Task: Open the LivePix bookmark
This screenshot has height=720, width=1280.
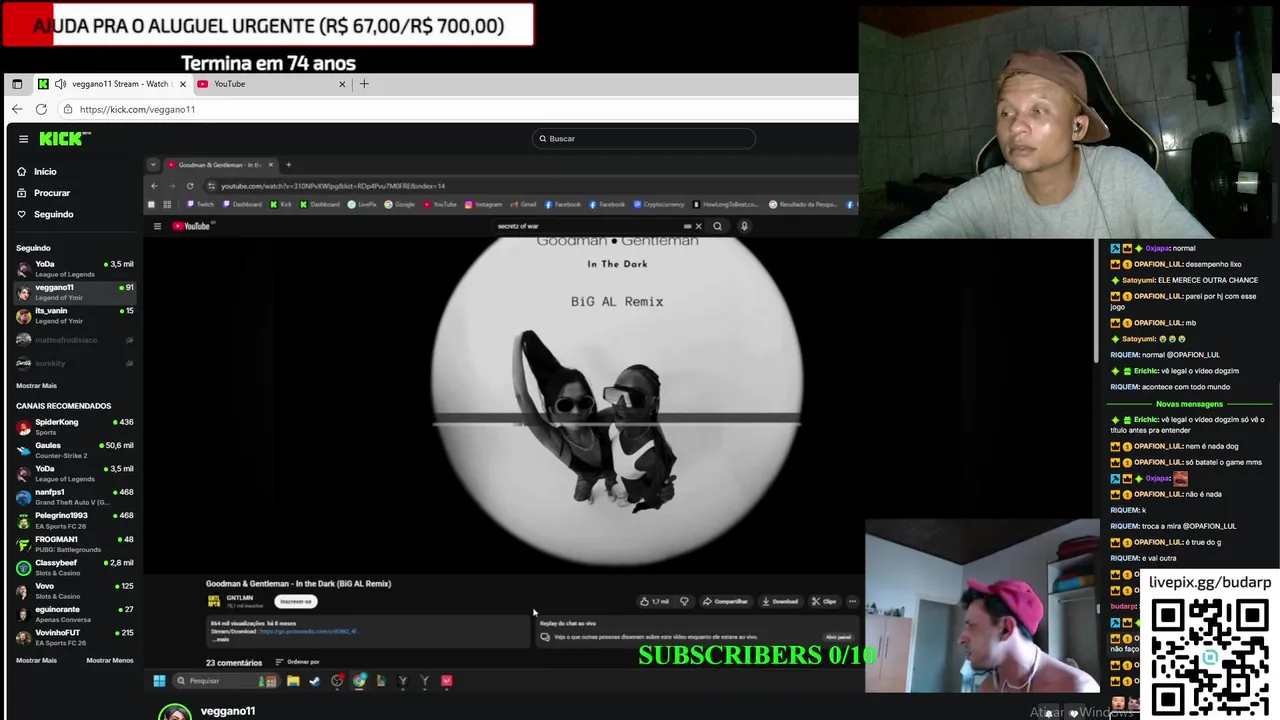Action: [x=362, y=205]
